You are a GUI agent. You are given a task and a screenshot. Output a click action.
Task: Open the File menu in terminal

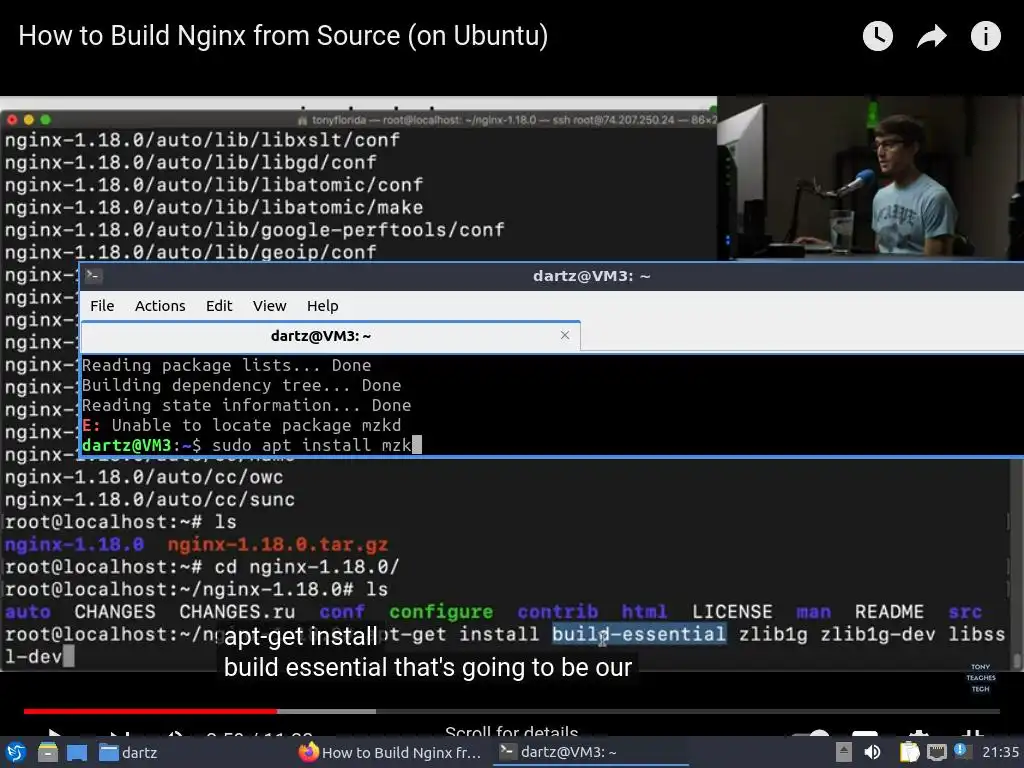click(x=102, y=306)
